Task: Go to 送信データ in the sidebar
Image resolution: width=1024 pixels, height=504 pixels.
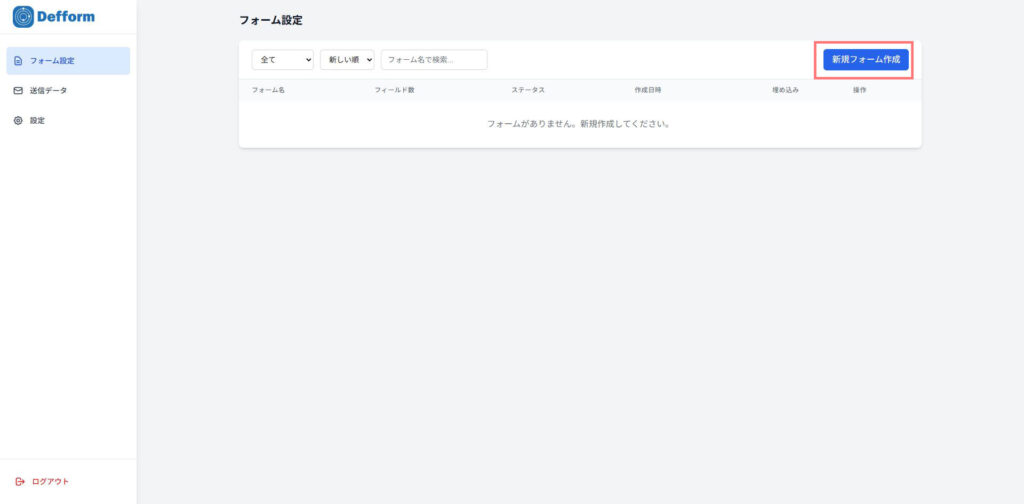Action: coord(49,91)
